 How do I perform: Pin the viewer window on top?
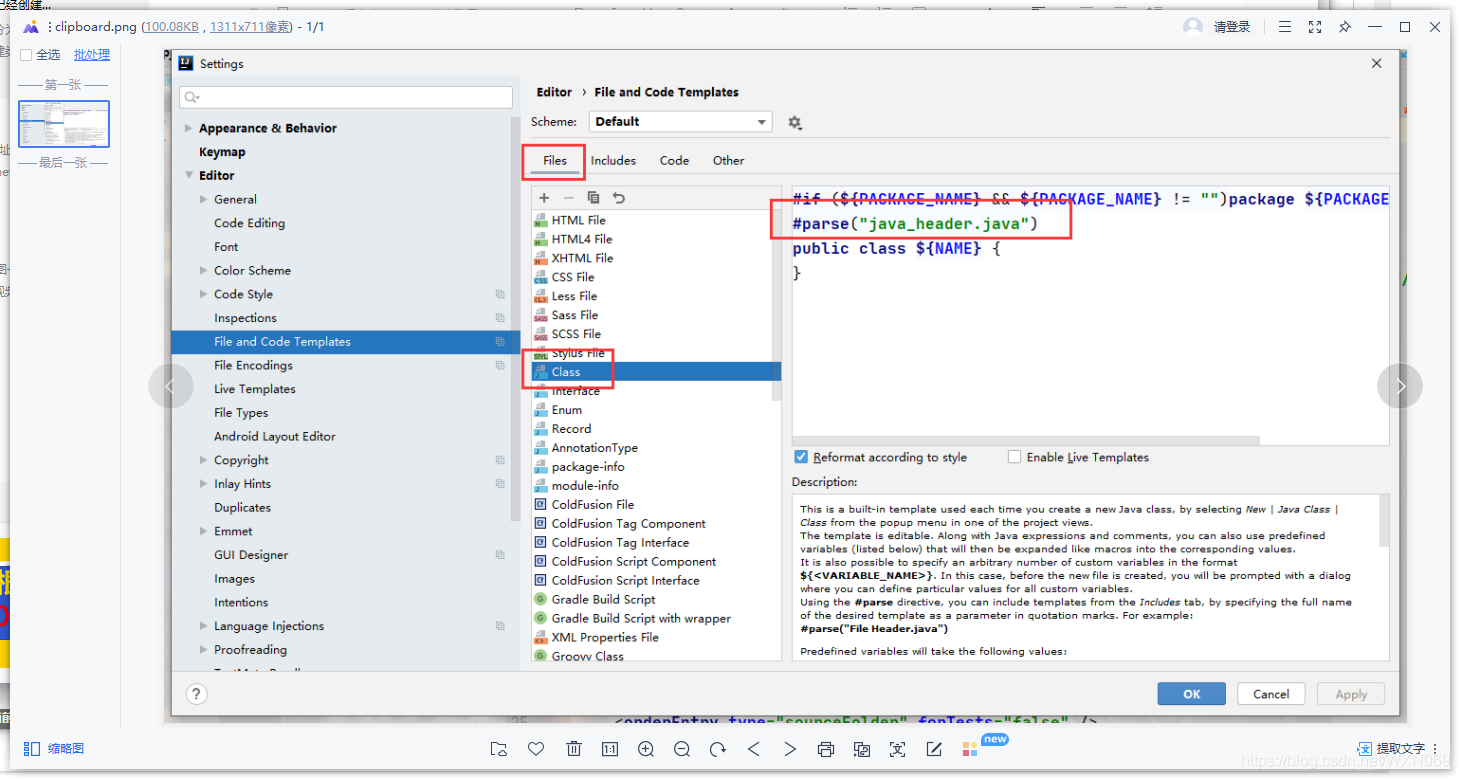pyautogui.click(x=1345, y=27)
